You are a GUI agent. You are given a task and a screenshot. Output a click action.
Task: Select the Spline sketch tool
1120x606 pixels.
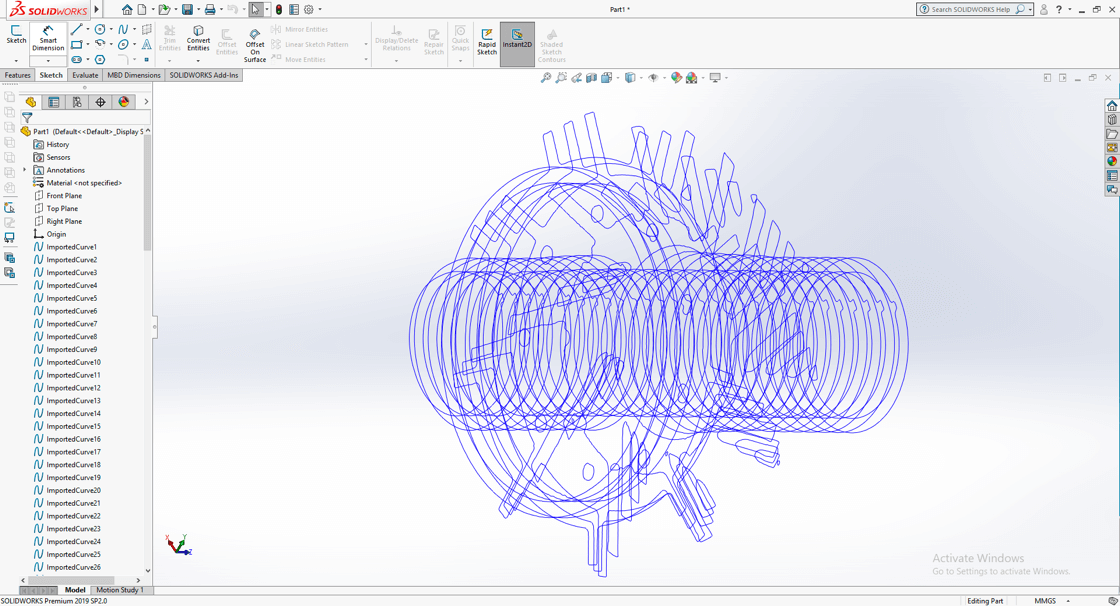tap(123, 29)
